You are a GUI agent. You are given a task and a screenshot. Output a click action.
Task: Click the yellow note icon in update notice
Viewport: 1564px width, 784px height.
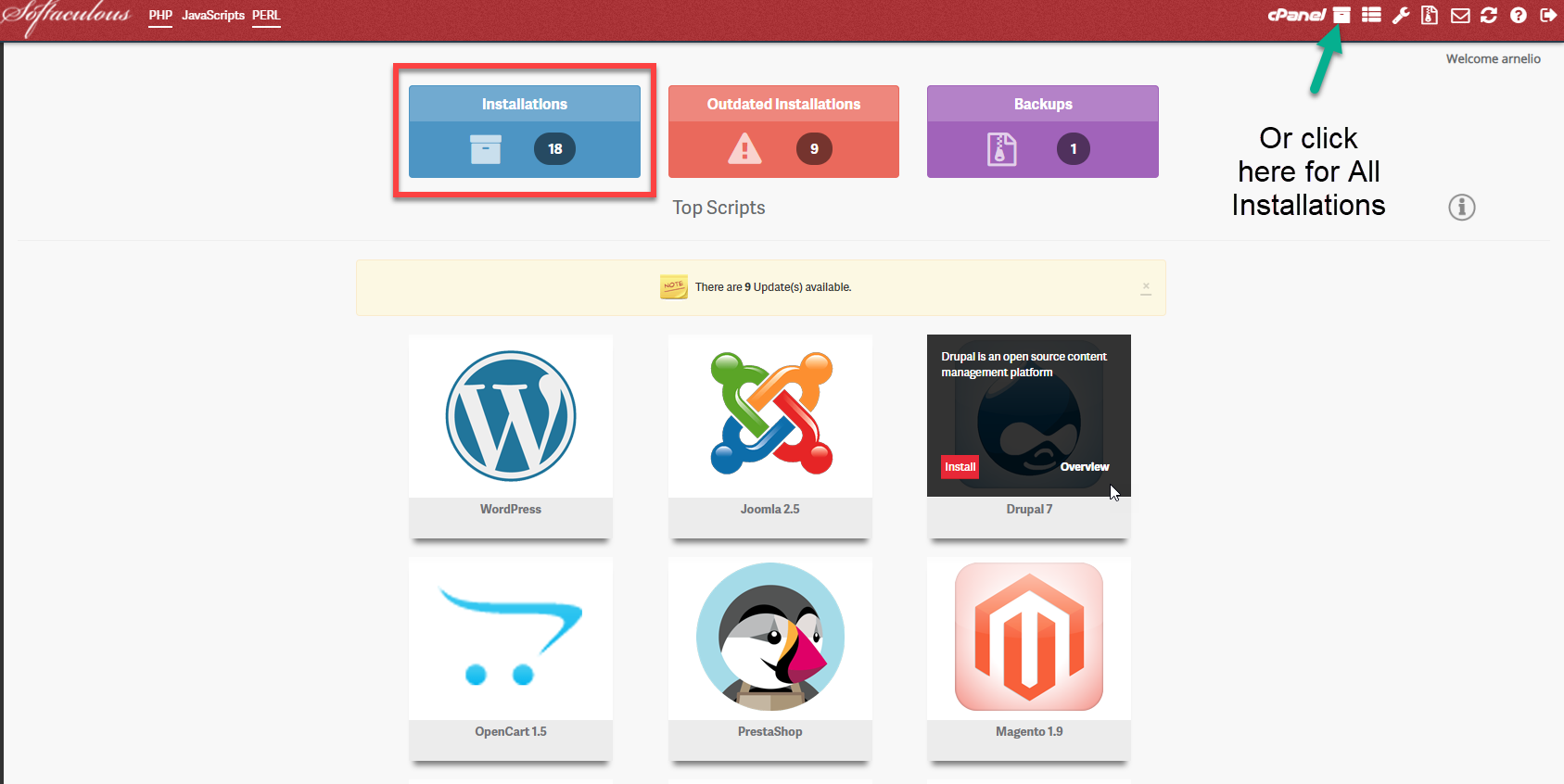[673, 287]
